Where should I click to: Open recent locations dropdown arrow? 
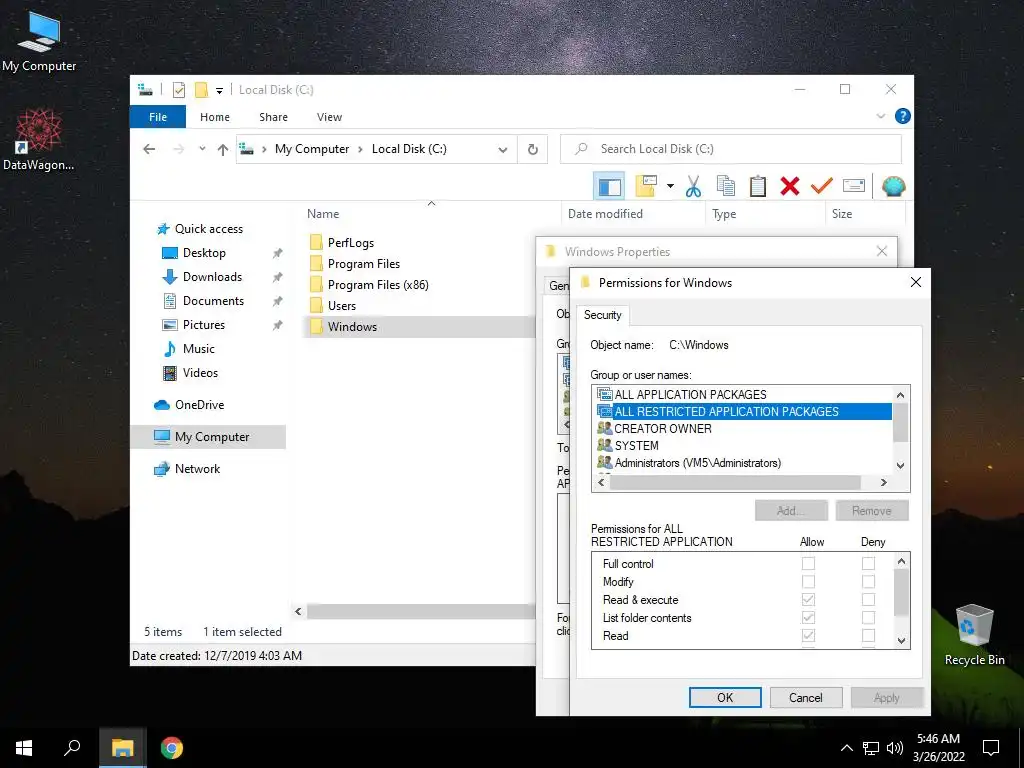[x=202, y=149]
